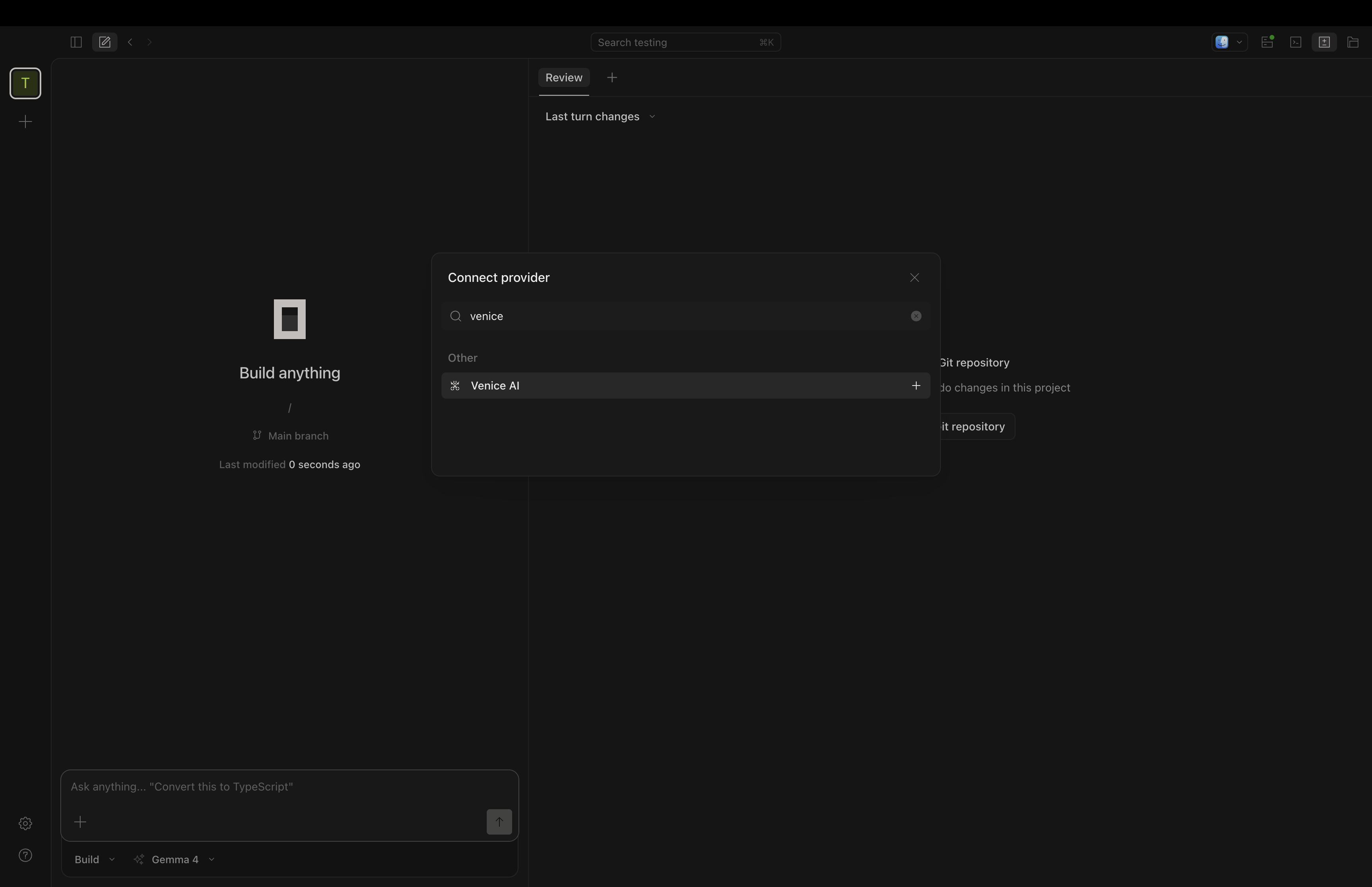The width and height of the screenshot is (1372, 887).
Task: Open the Gemma 4 model dropdown
Action: (174, 859)
